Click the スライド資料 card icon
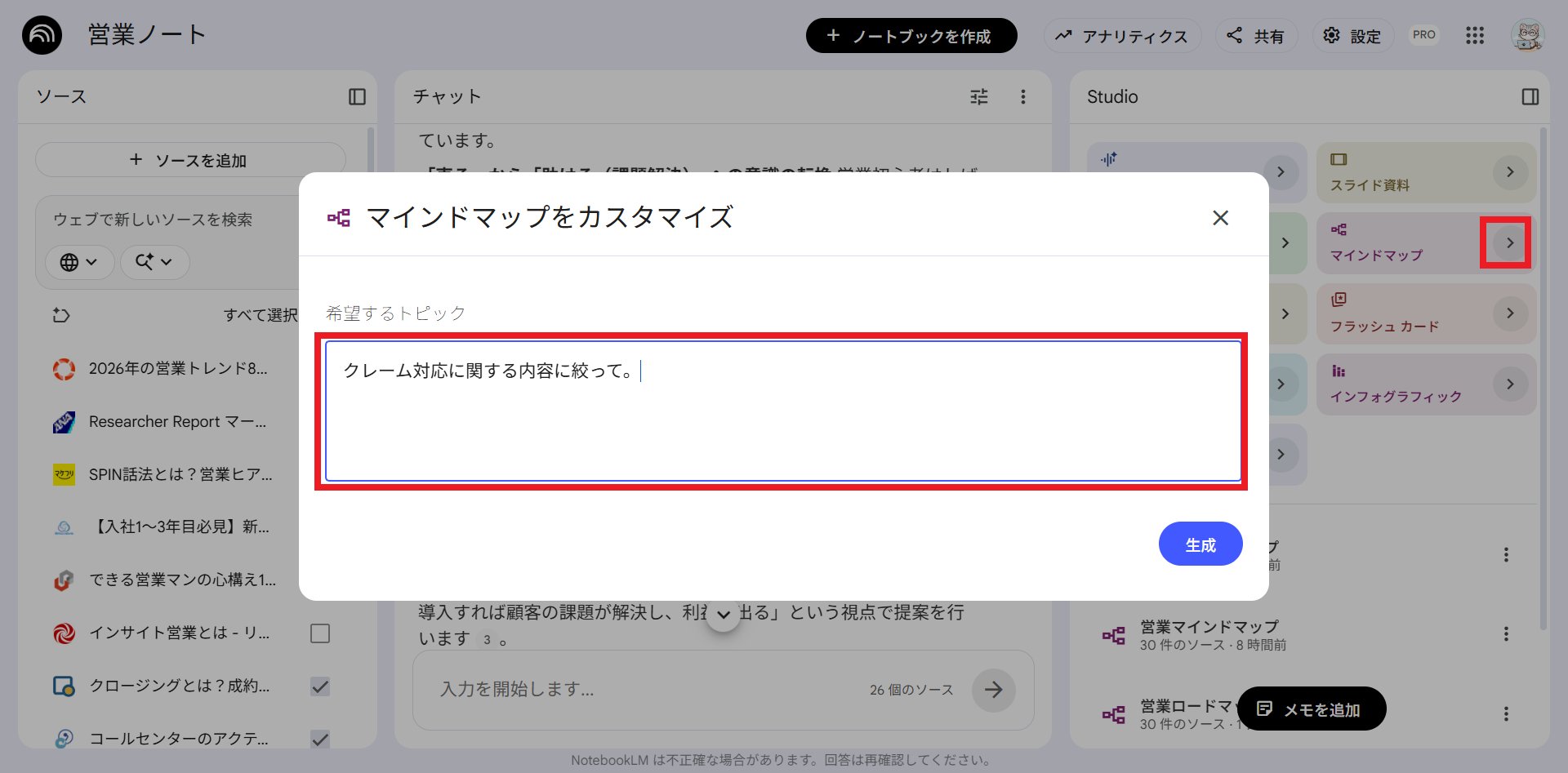 point(1338,159)
